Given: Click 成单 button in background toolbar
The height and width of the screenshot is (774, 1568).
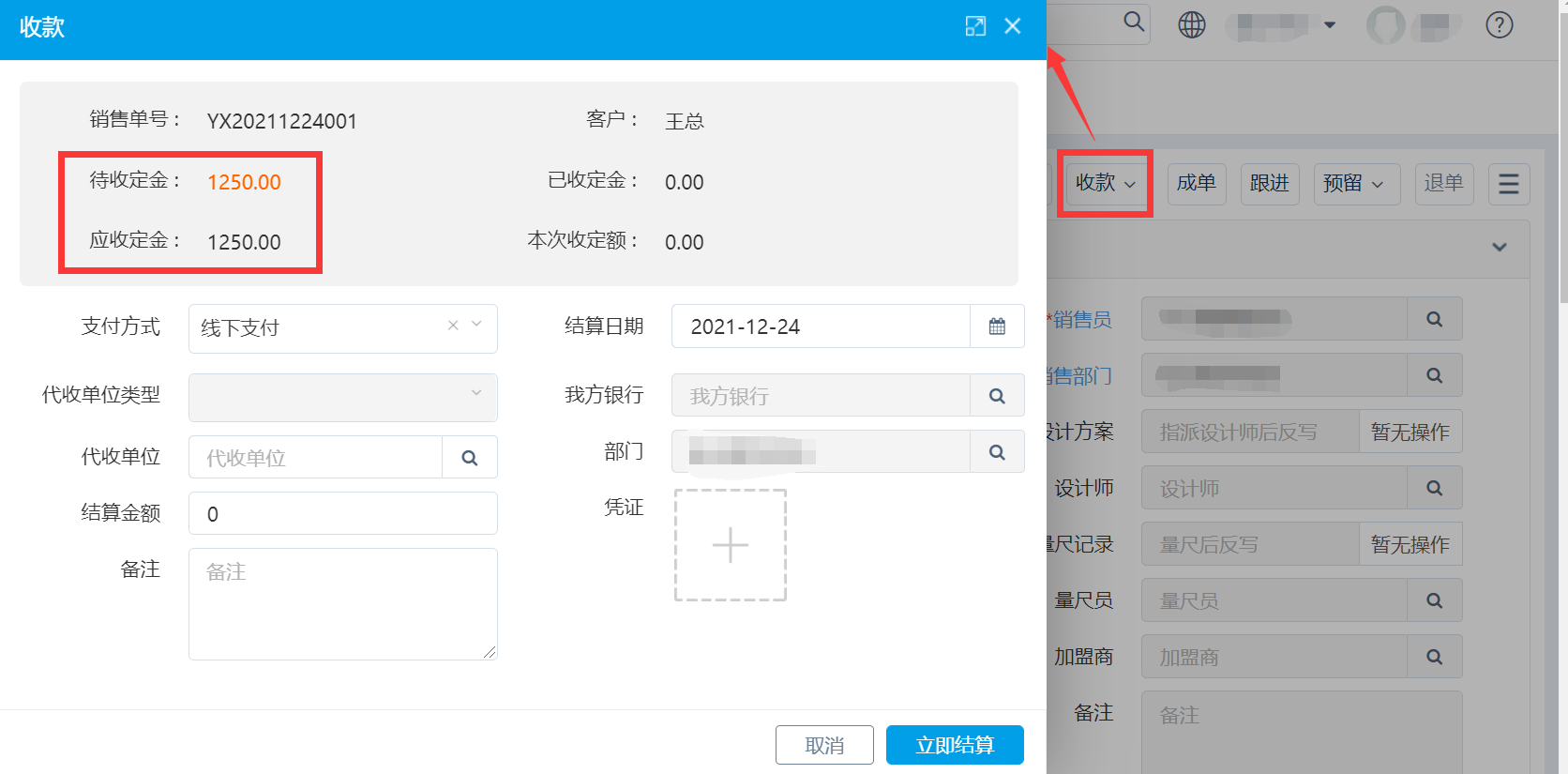Looking at the screenshot, I should [x=1197, y=183].
